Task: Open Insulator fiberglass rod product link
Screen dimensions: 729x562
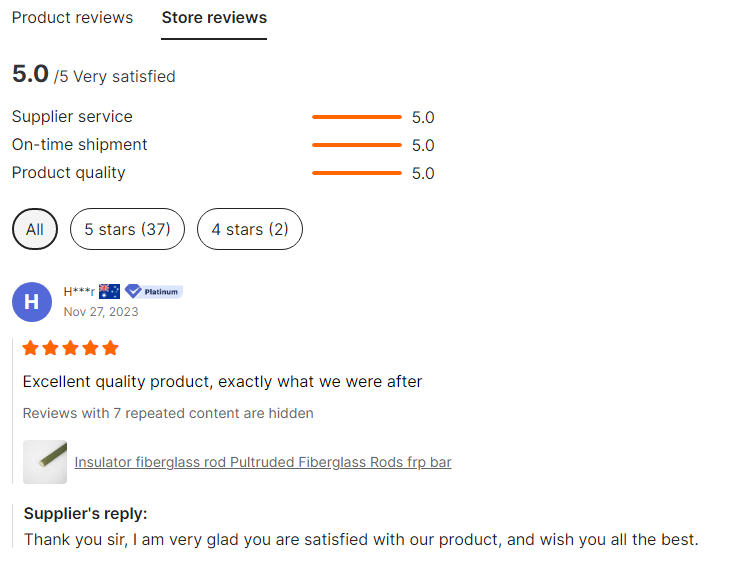Action: [x=263, y=463]
